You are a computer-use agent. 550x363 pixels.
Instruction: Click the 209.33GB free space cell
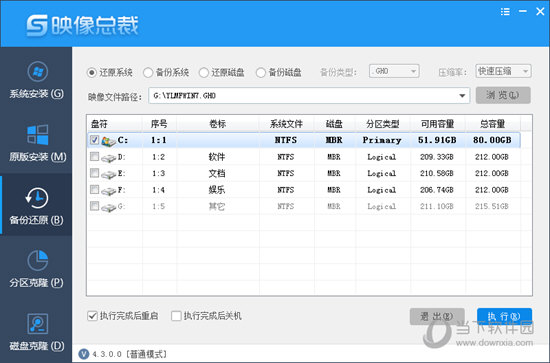click(x=437, y=157)
